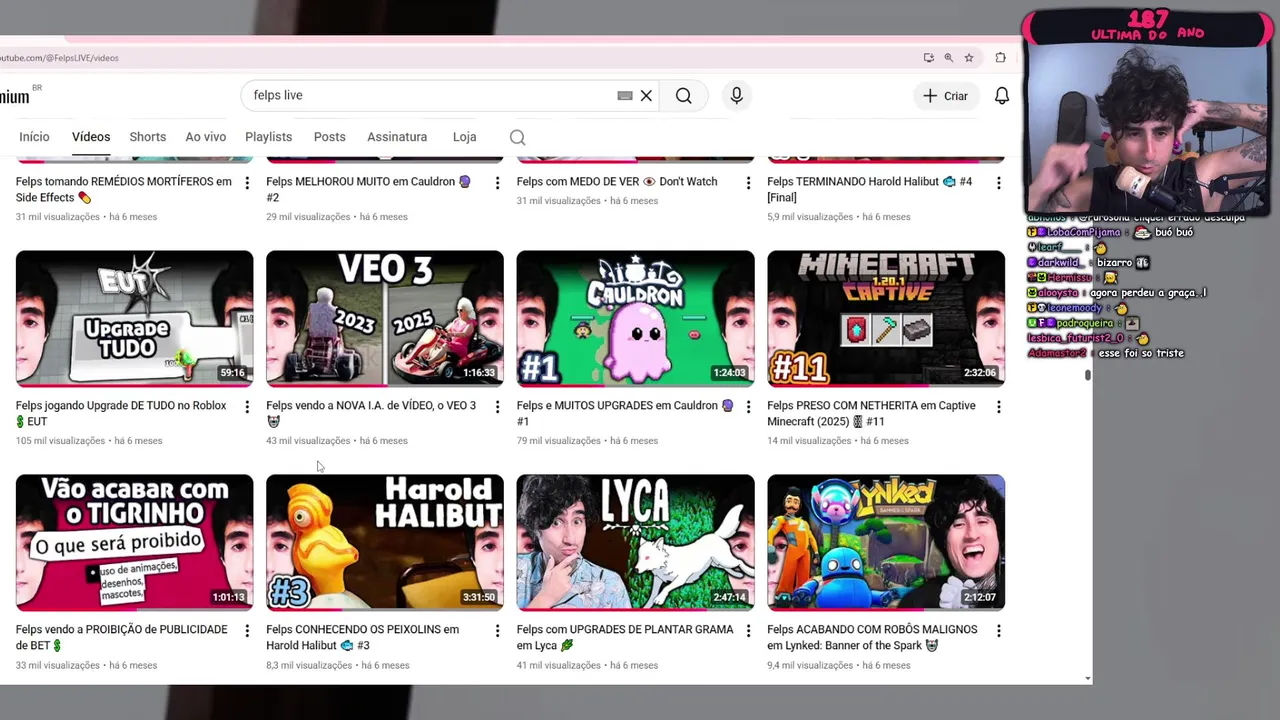
Task: Click the Criar button
Action: 945,96
